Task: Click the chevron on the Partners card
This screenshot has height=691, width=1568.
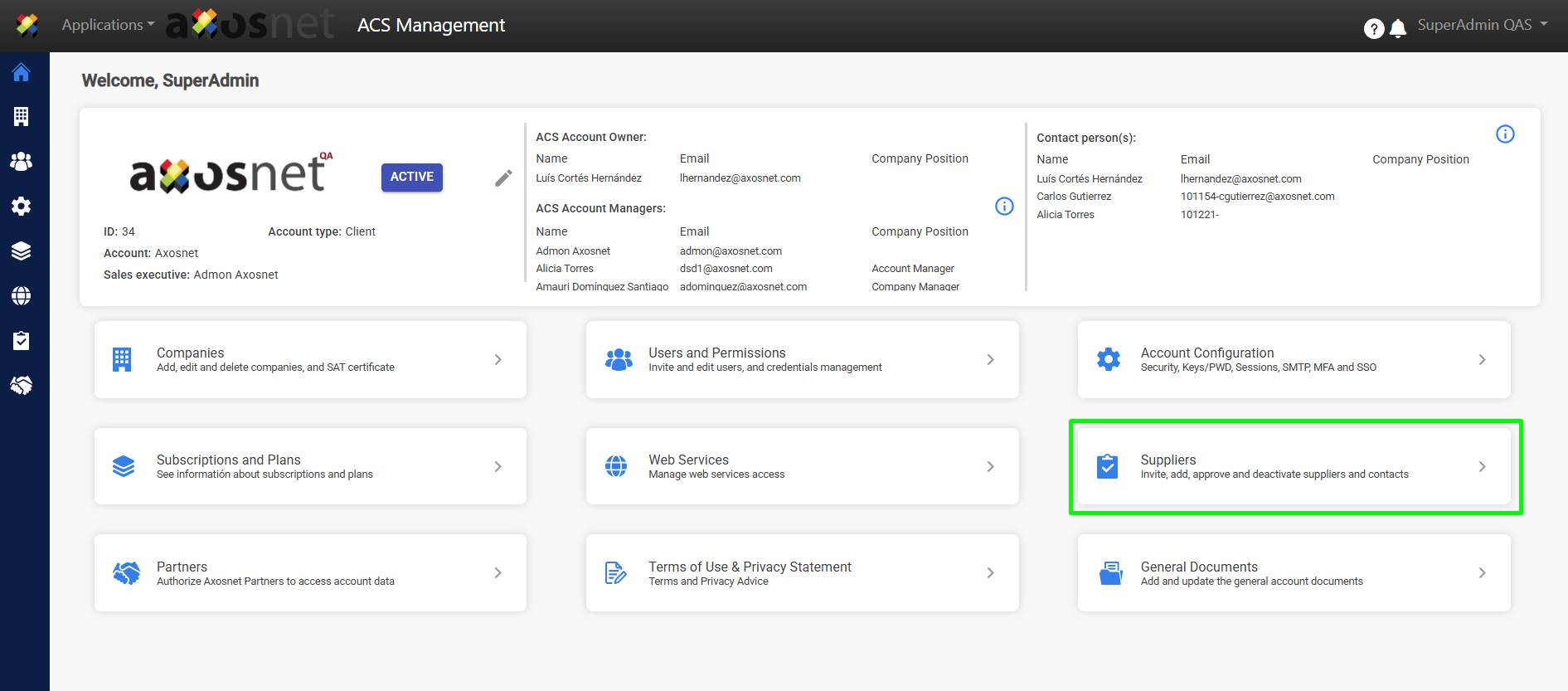Action: (498, 572)
